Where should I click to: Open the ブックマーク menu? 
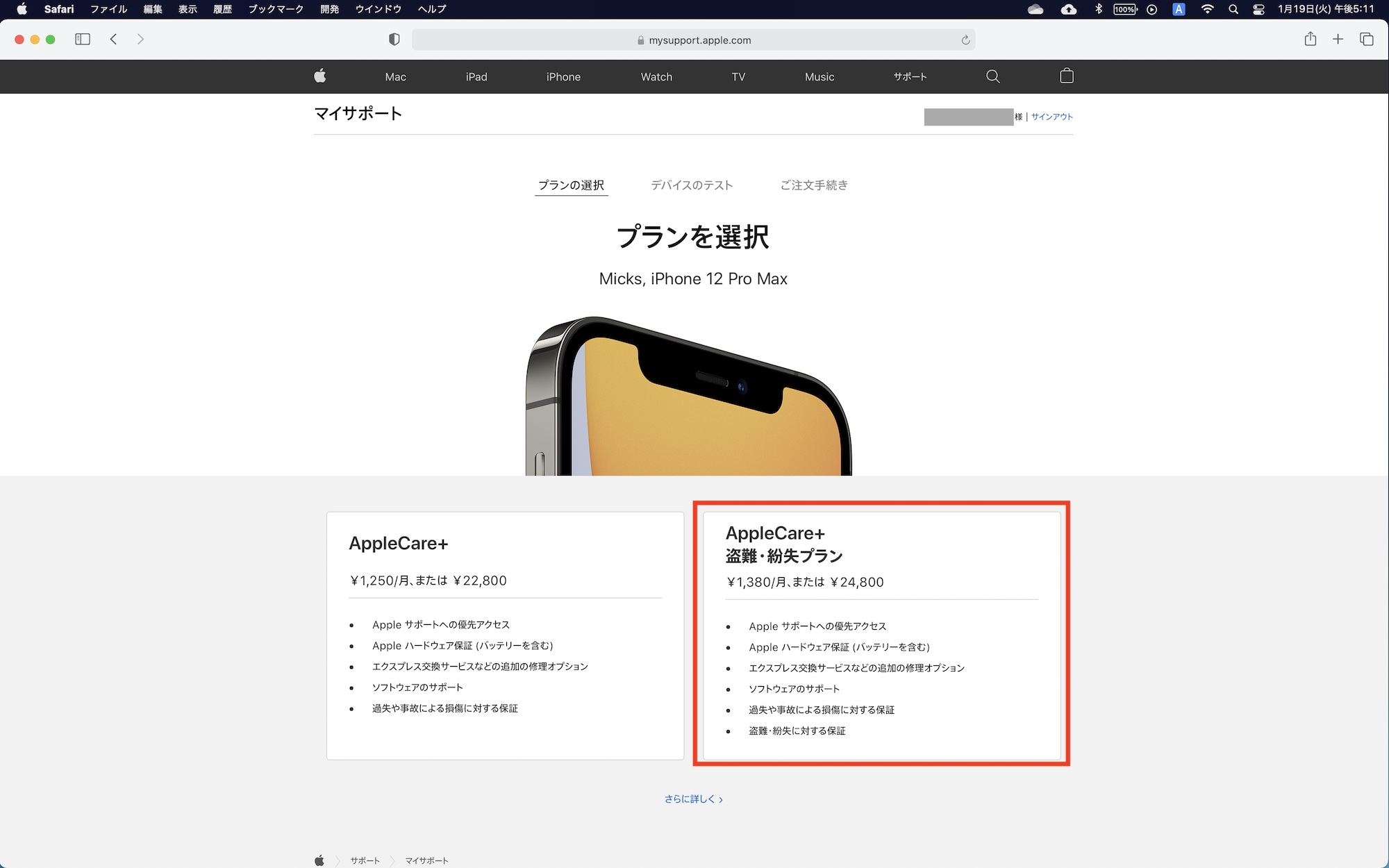point(276,9)
